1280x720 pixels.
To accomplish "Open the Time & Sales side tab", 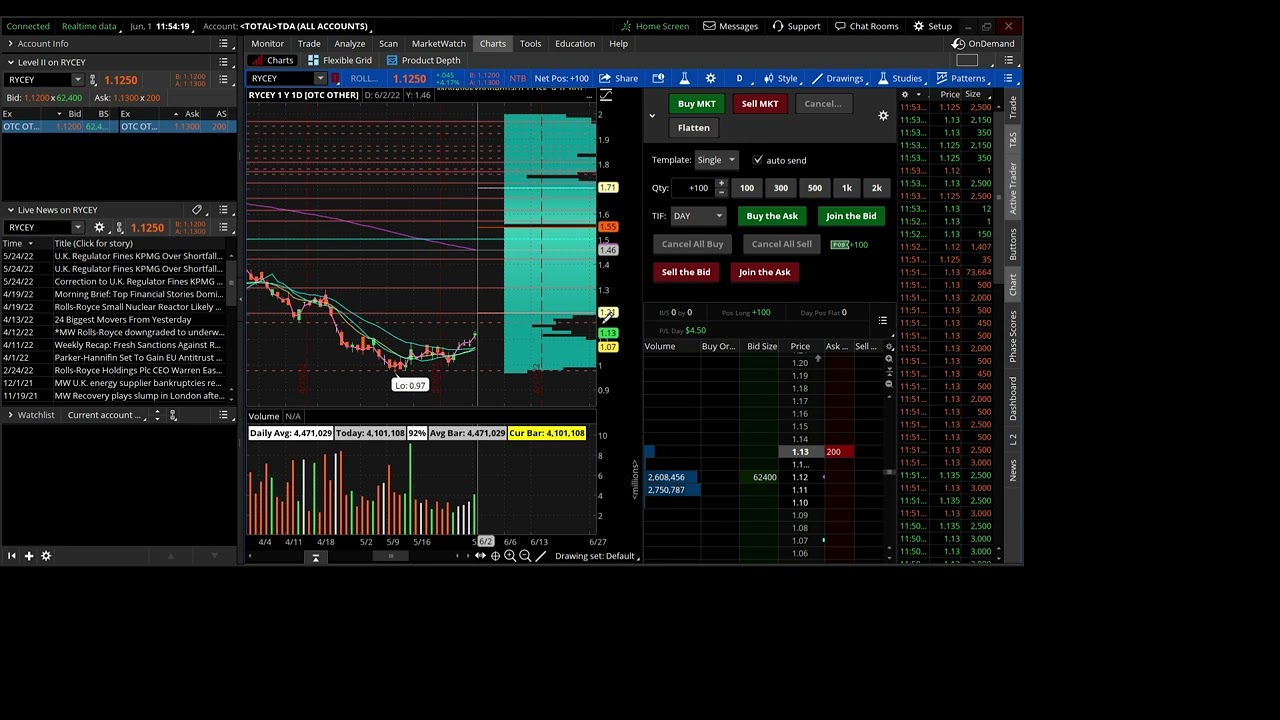I will (x=1012, y=138).
